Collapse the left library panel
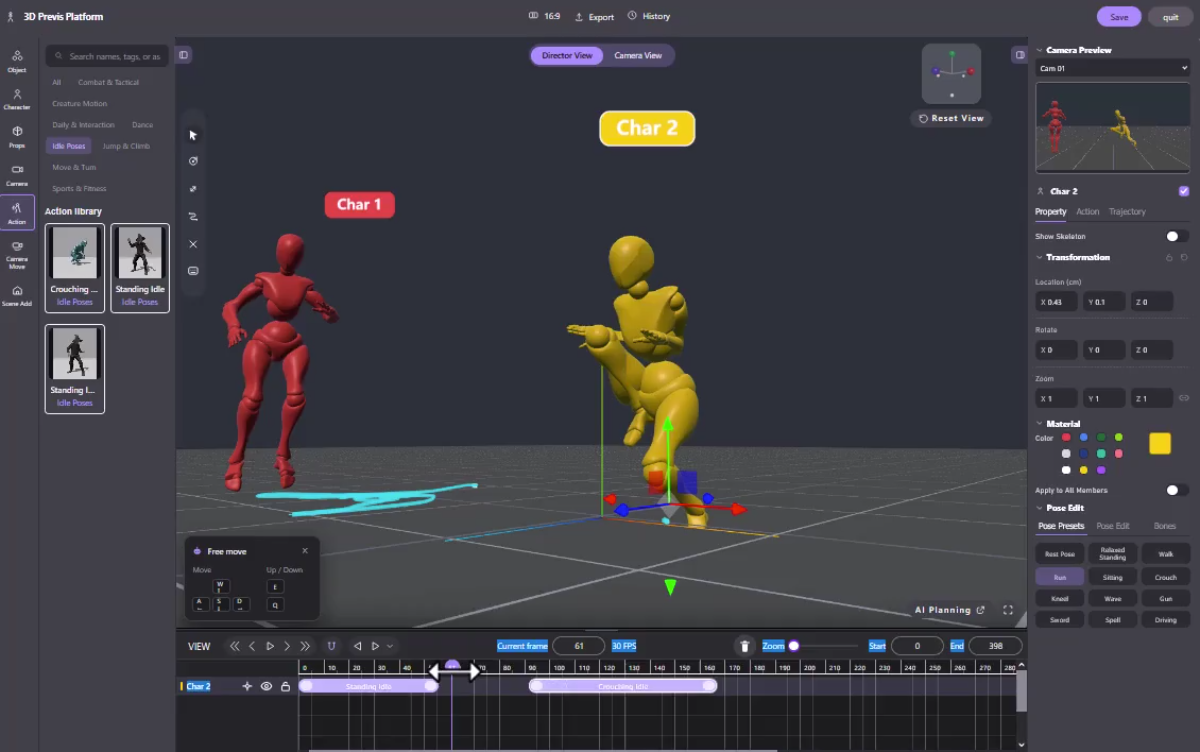1200x752 pixels. point(184,55)
